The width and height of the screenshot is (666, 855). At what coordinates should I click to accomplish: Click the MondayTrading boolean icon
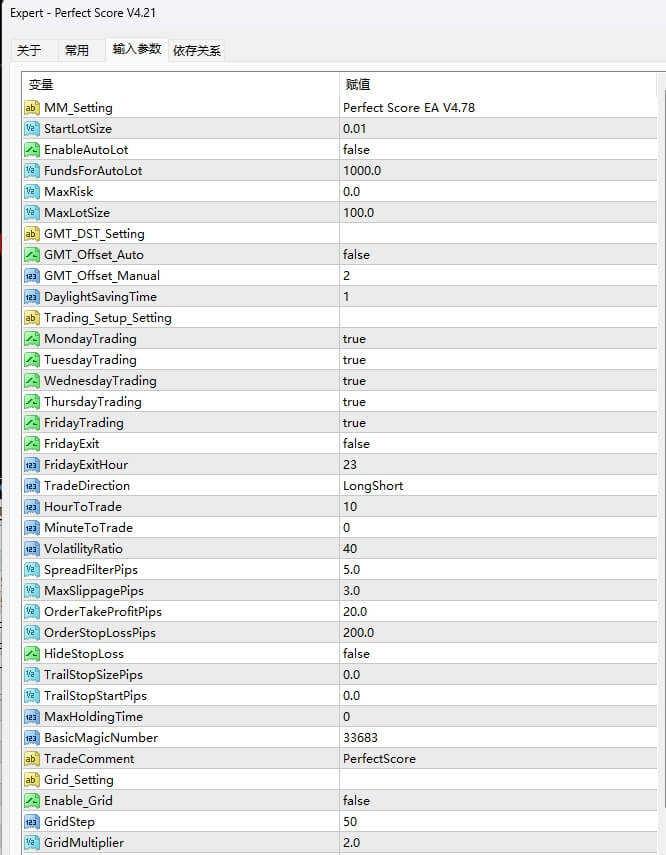pos(32,339)
